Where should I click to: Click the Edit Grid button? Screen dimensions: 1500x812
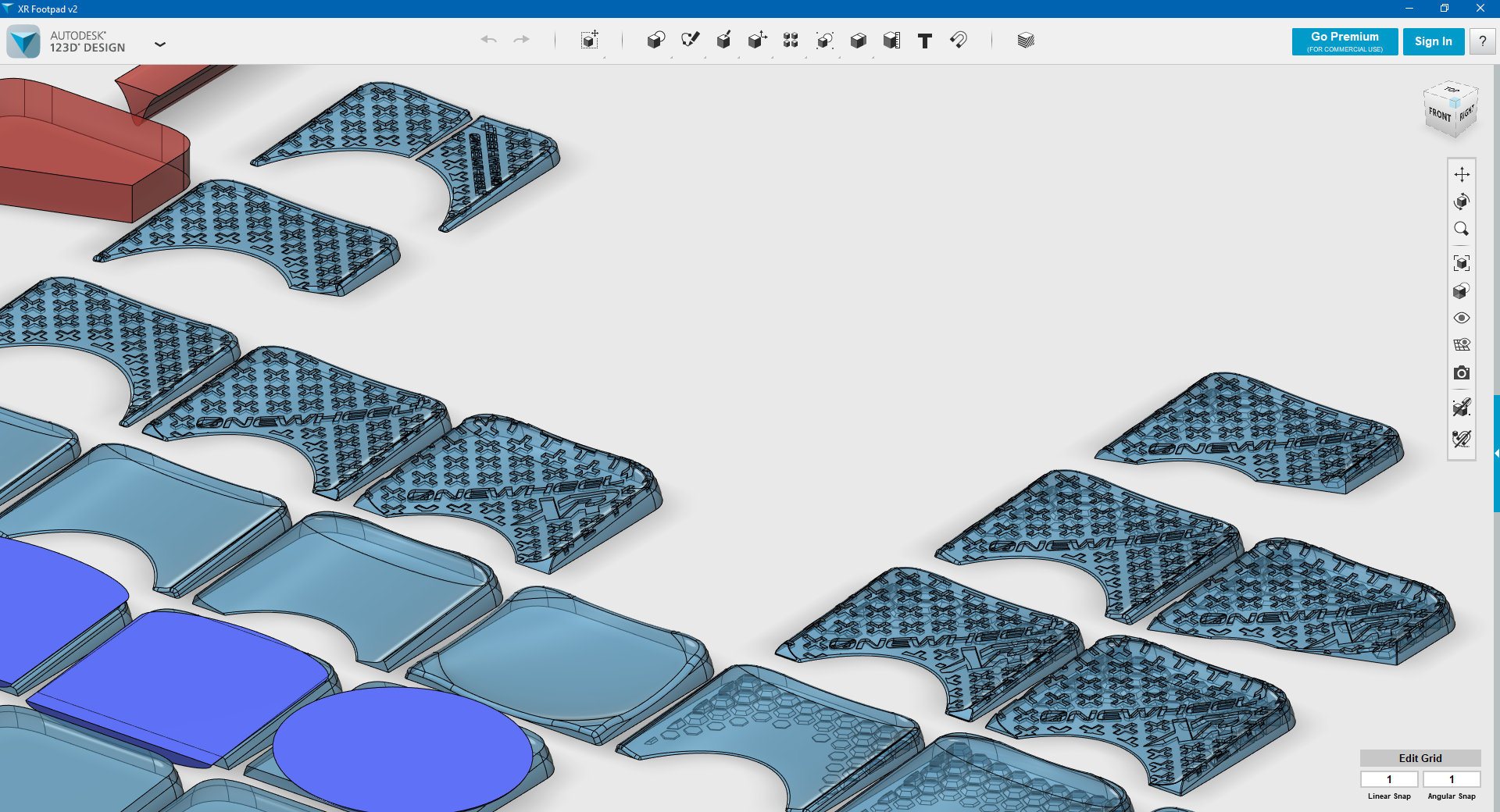[x=1420, y=758]
